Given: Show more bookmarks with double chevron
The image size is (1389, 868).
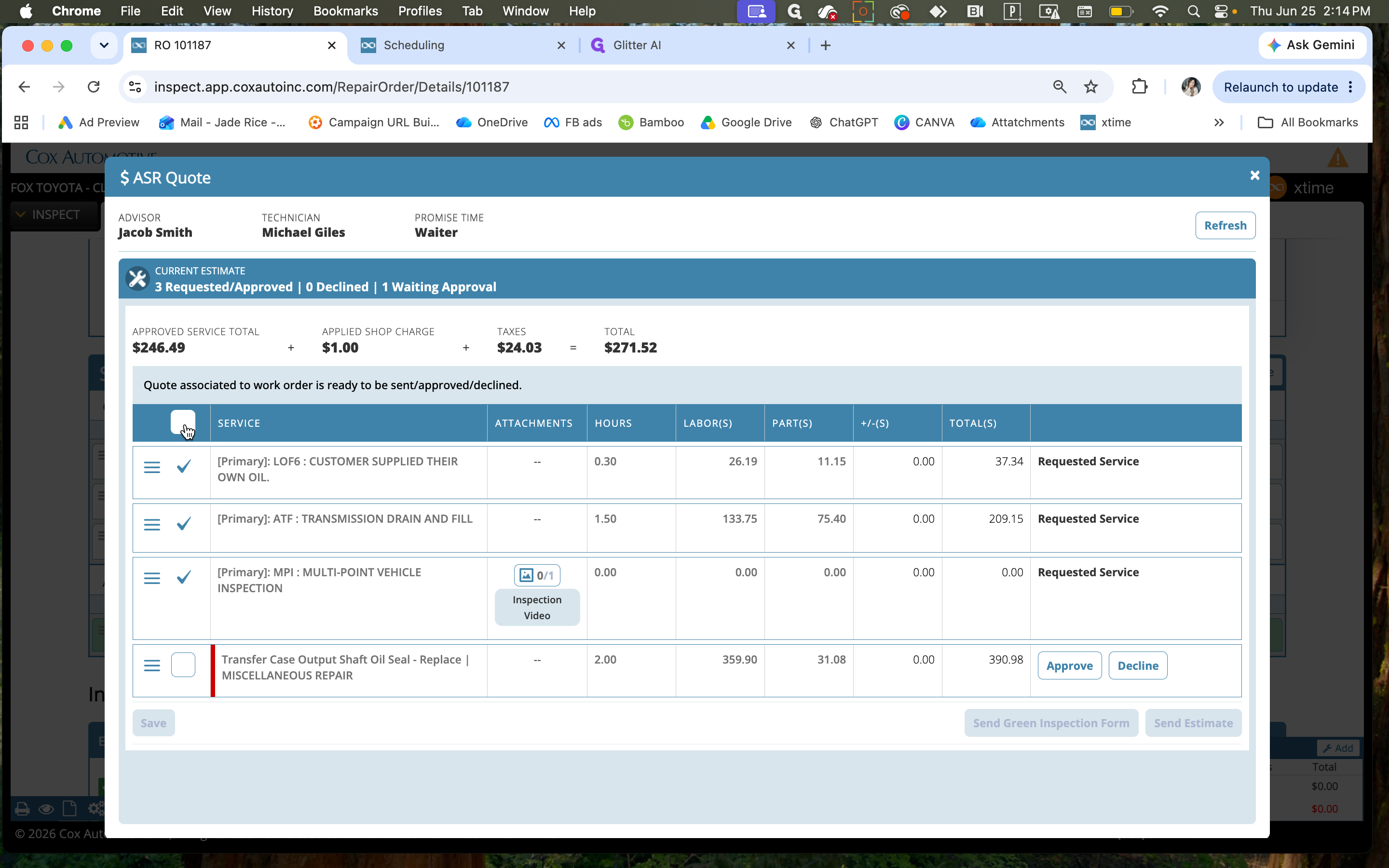Looking at the screenshot, I should click(x=1219, y=122).
